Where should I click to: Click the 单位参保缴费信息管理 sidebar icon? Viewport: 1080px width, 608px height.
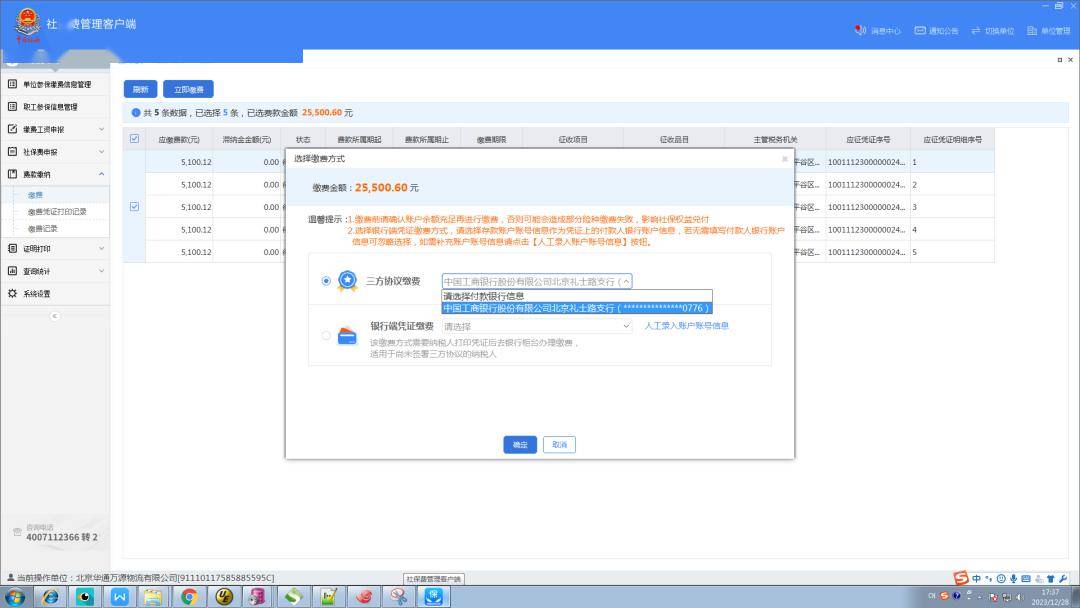tap(12, 84)
